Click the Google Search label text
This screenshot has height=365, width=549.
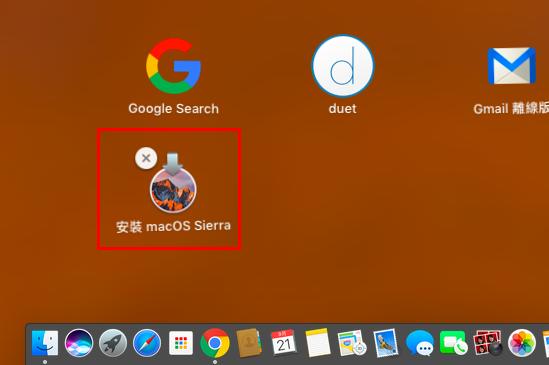(173, 109)
